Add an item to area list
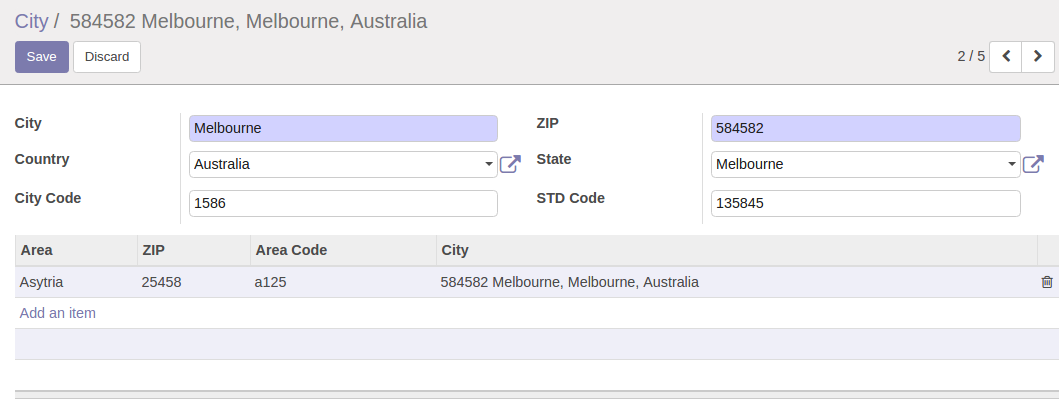 coord(57,313)
